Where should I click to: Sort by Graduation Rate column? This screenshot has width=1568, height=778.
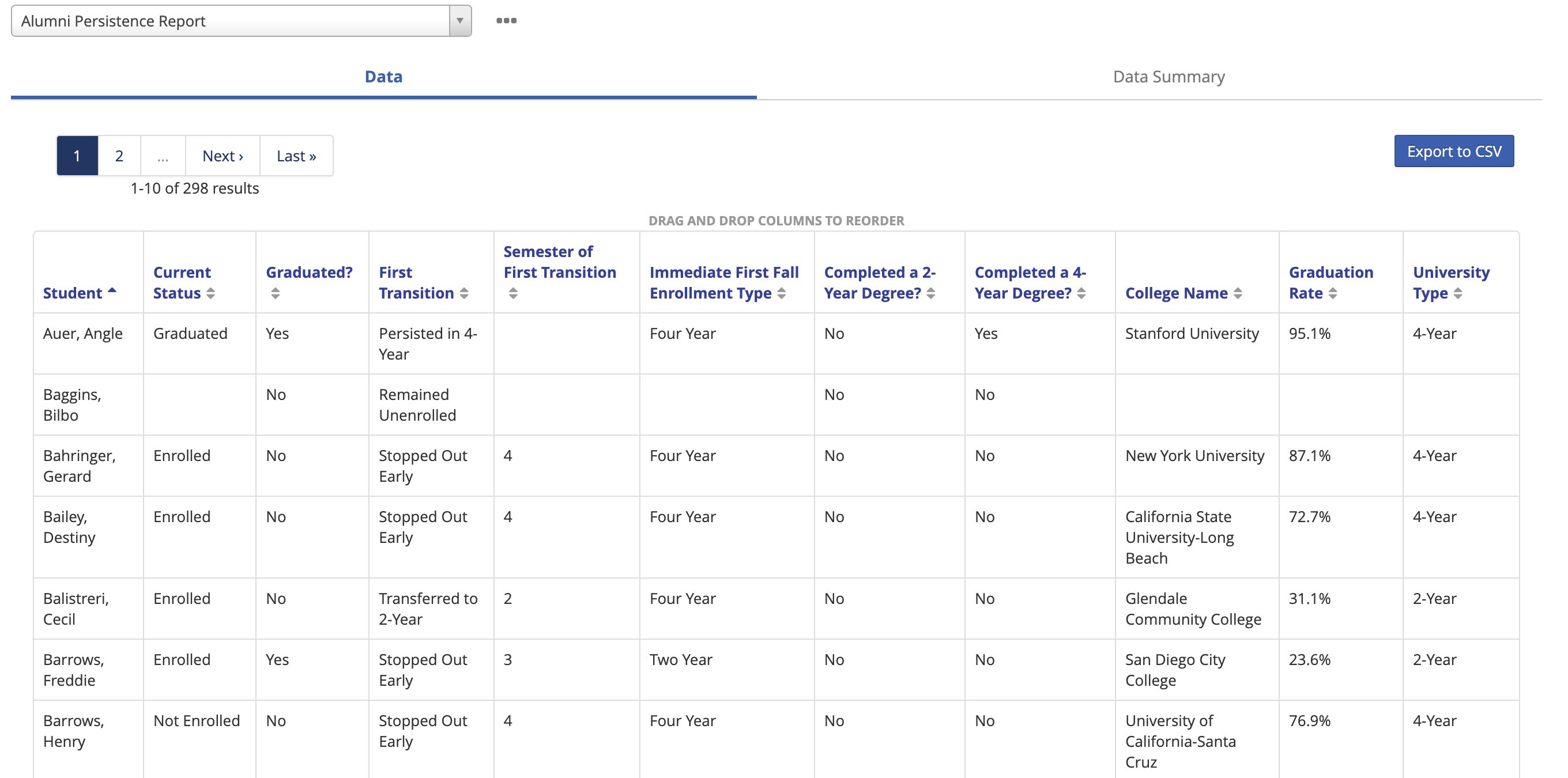tap(1332, 293)
